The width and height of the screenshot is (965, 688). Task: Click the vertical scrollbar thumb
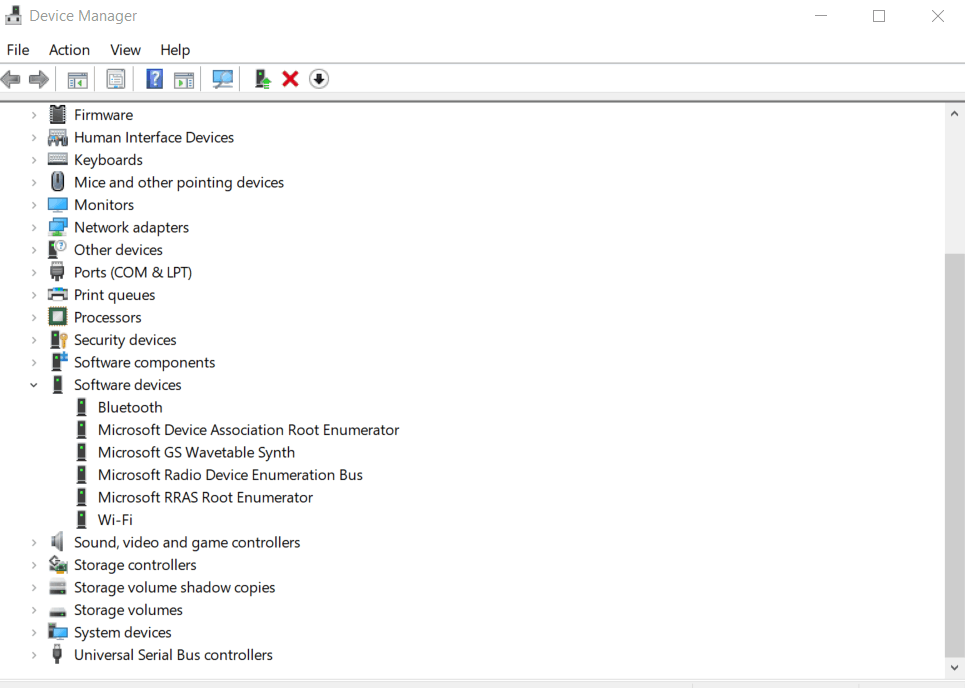(x=955, y=455)
